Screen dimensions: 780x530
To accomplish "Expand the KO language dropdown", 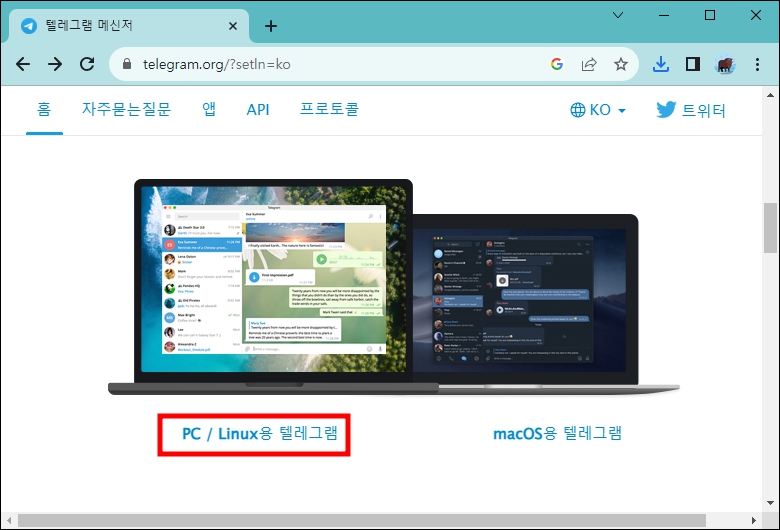I will click(x=598, y=109).
